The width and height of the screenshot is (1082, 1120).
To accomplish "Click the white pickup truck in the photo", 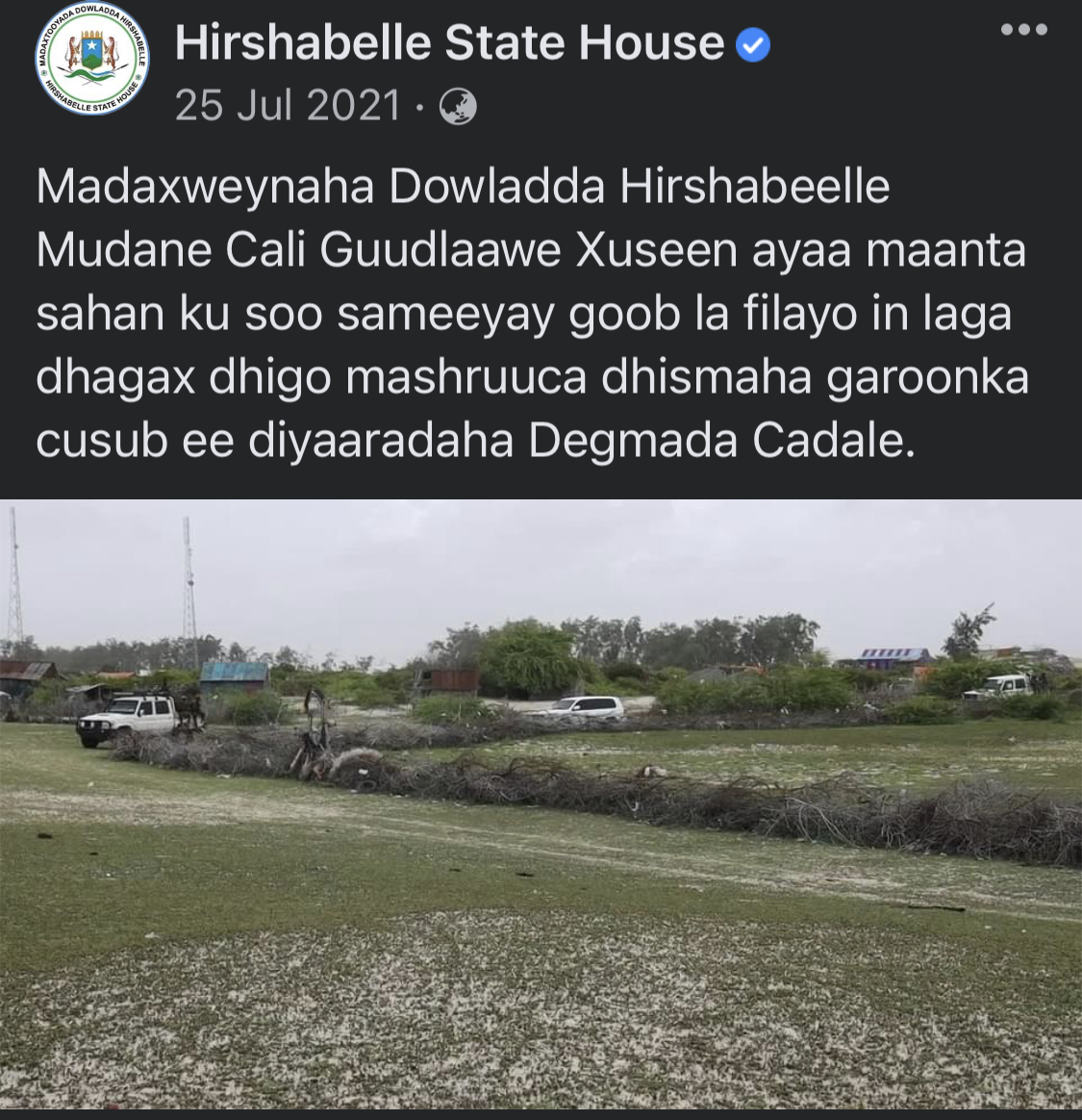I will click(x=126, y=720).
